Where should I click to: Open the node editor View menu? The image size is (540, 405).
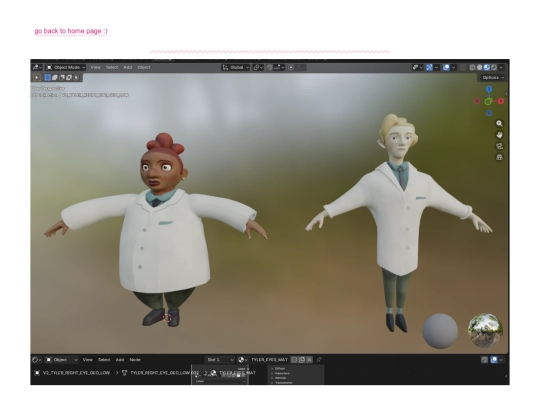pyautogui.click(x=87, y=360)
